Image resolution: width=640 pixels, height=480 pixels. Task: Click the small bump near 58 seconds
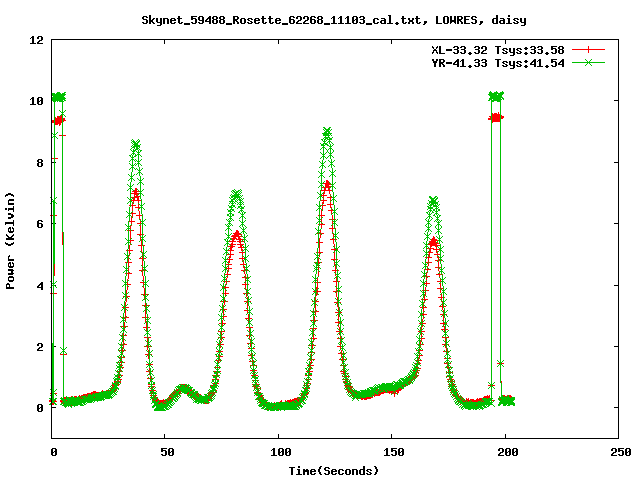point(184,388)
